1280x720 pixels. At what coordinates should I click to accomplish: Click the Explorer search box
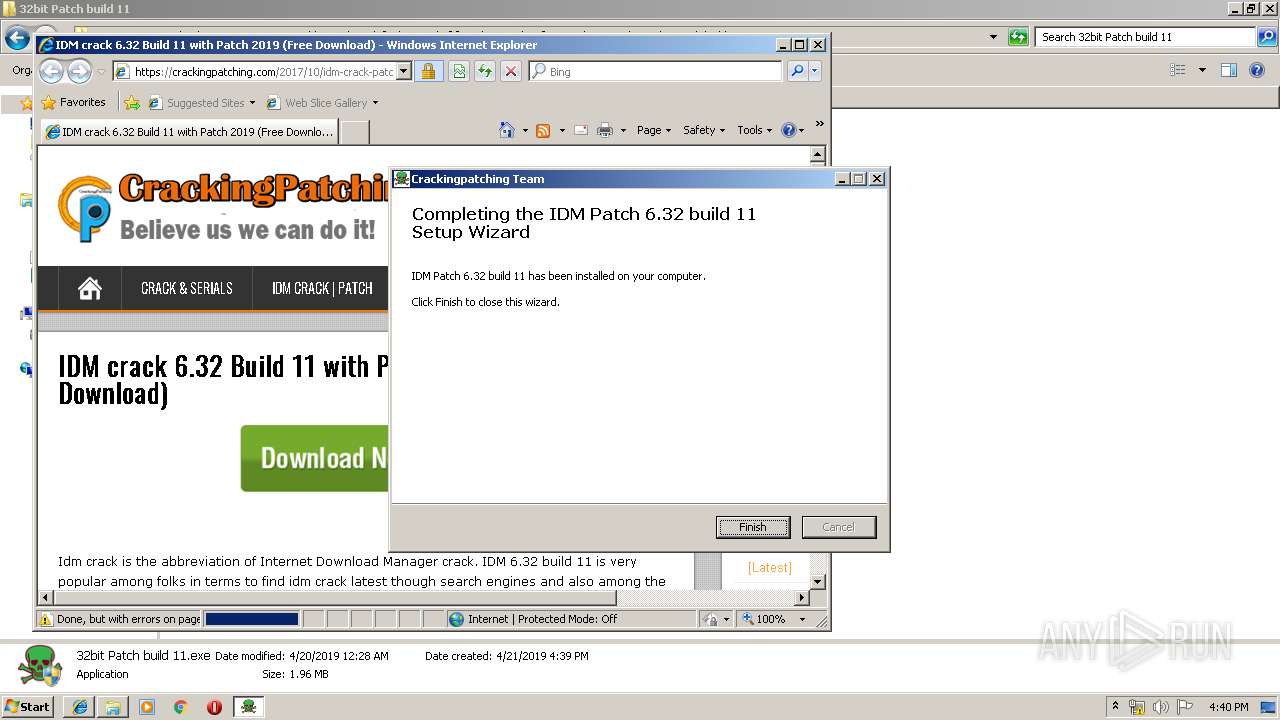[1146, 37]
